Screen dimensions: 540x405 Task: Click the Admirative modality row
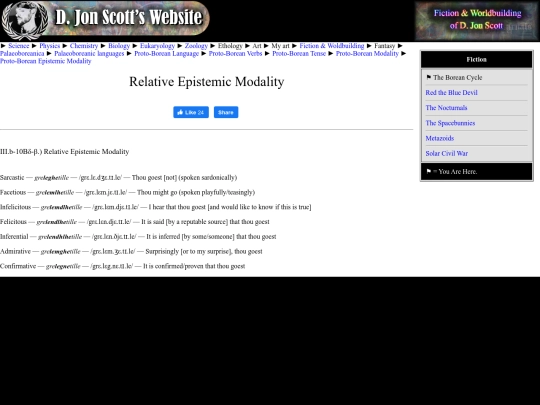click(x=131, y=251)
